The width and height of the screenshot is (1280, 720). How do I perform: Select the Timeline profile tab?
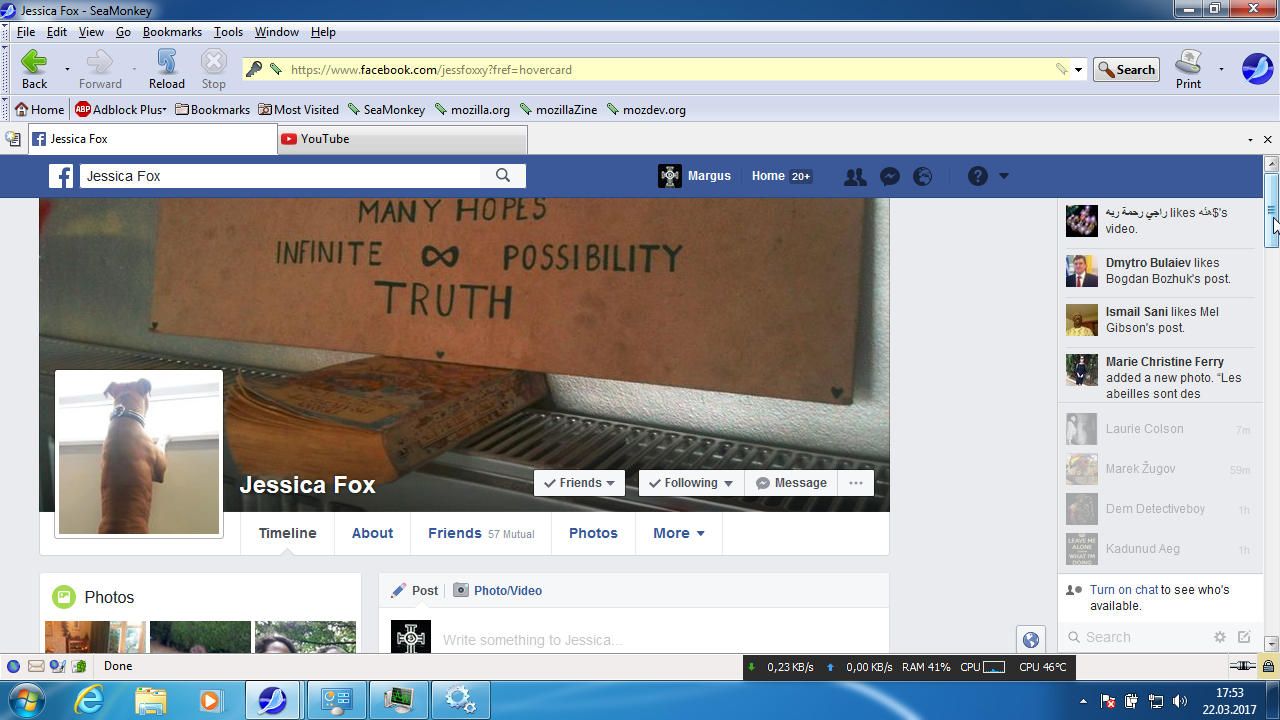288,533
